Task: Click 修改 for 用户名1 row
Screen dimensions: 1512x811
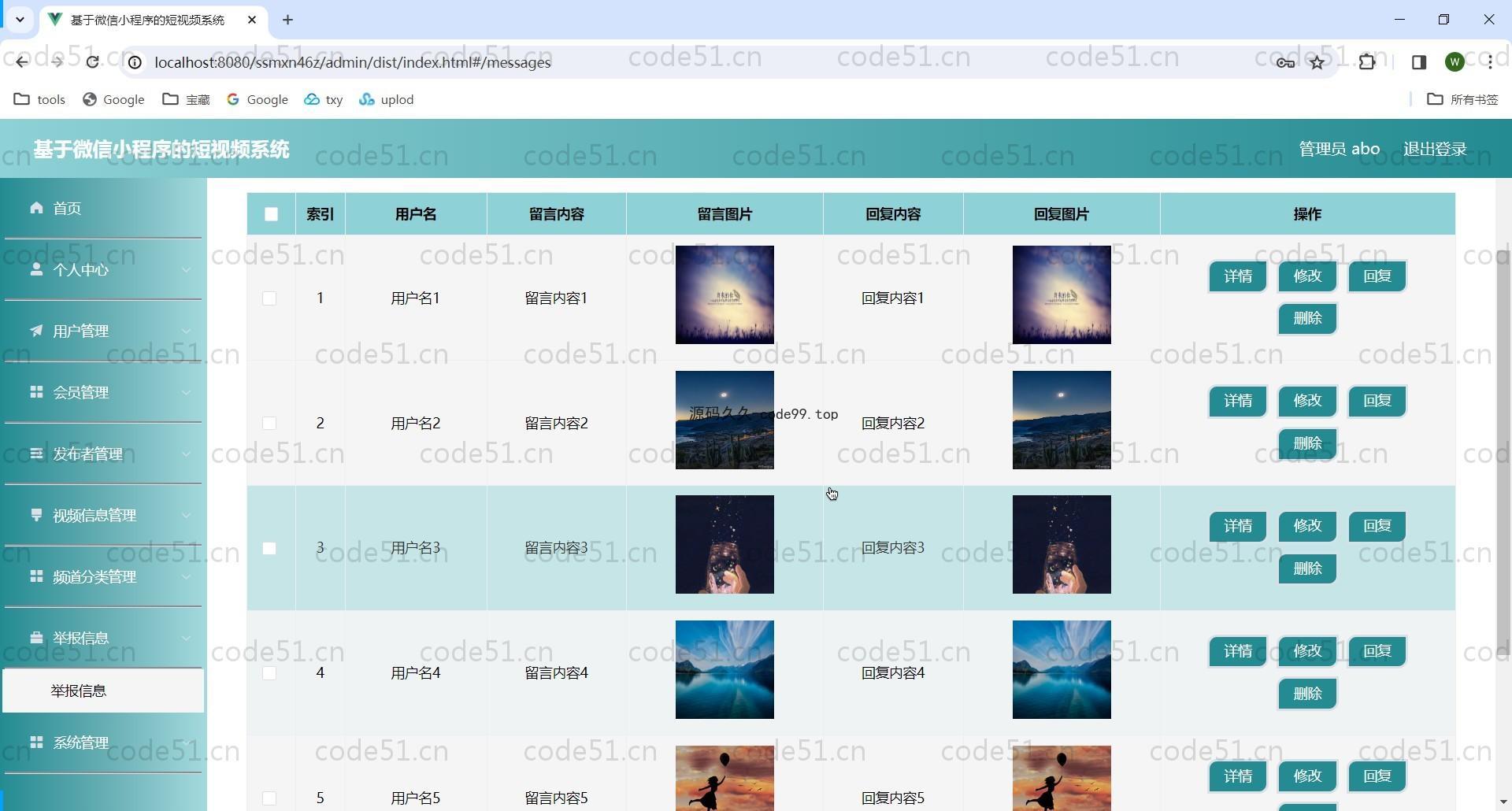Action: 1307,276
